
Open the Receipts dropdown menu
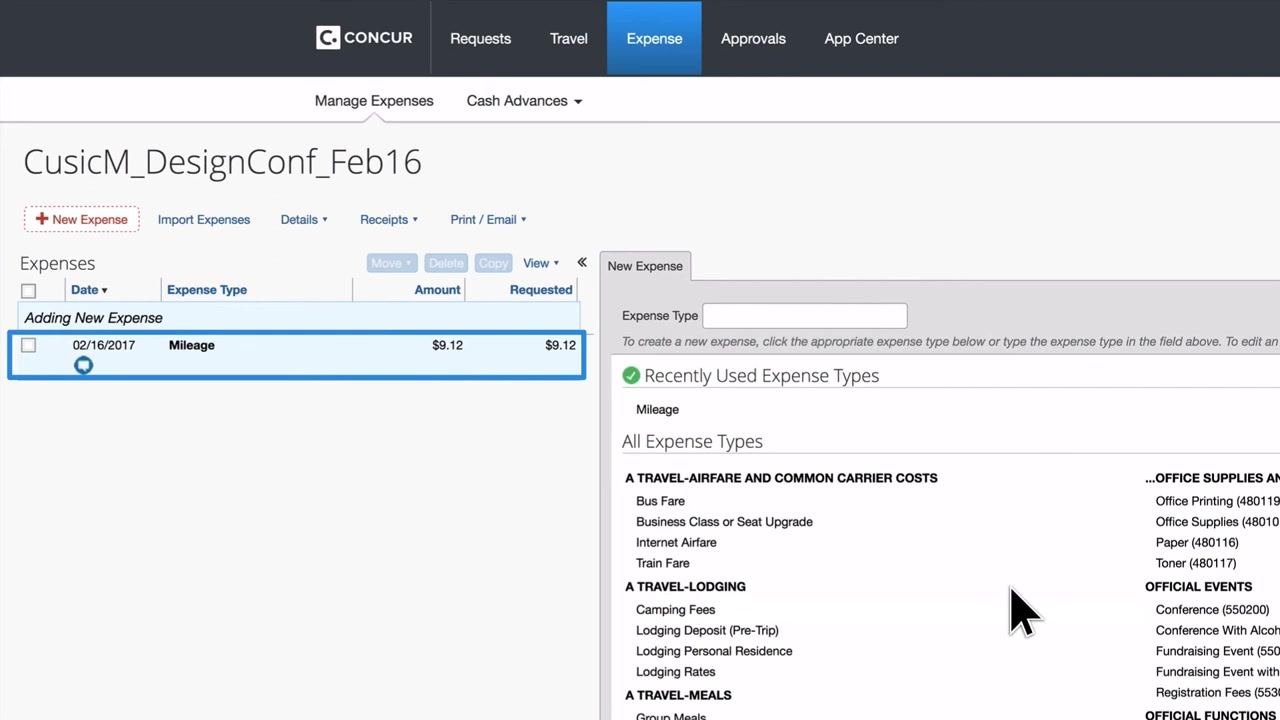click(389, 219)
